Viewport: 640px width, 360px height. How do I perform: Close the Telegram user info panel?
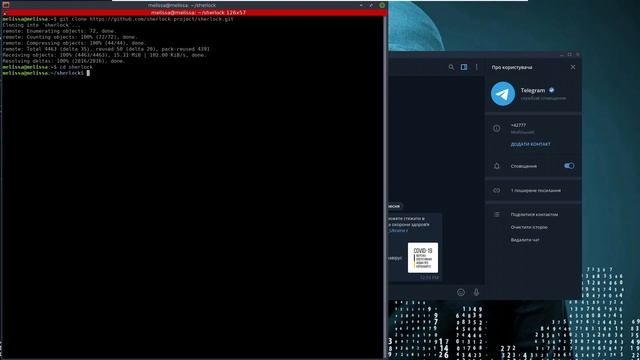click(x=573, y=67)
